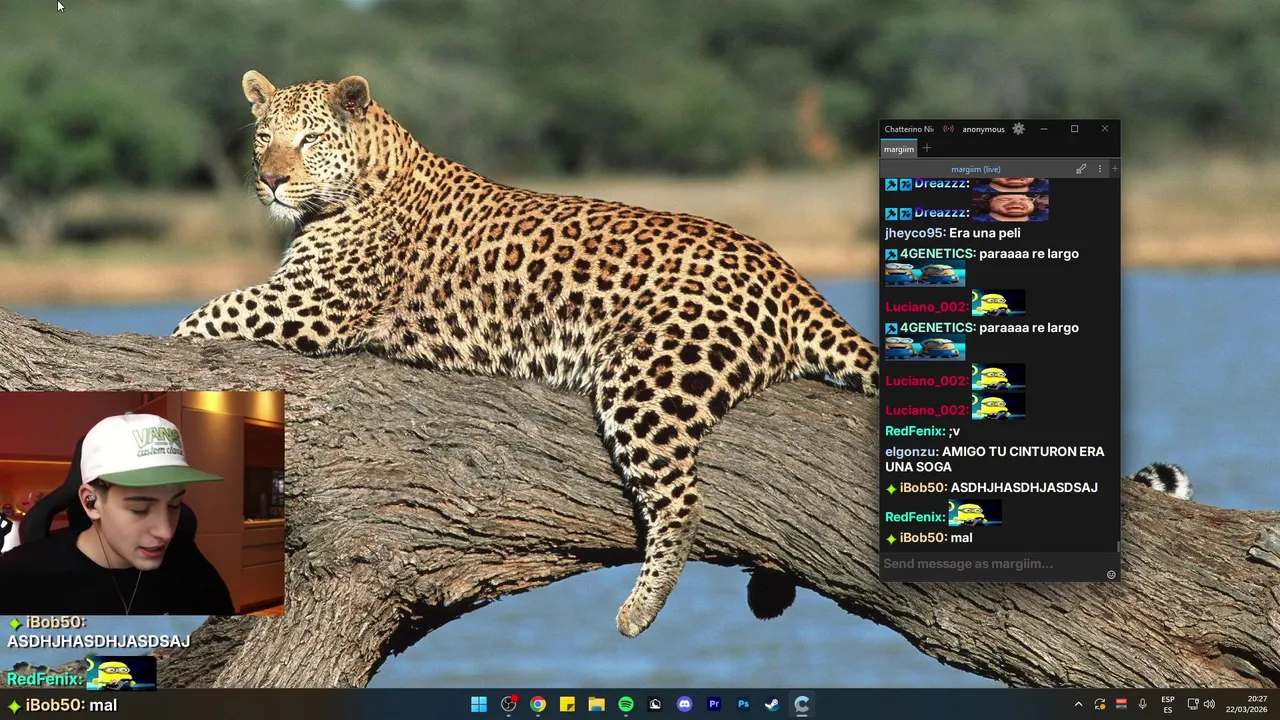Open Adobe Photoshop from the taskbar
The height and width of the screenshot is (720, 1280).
pyautogui.click(x=743, y=705)
